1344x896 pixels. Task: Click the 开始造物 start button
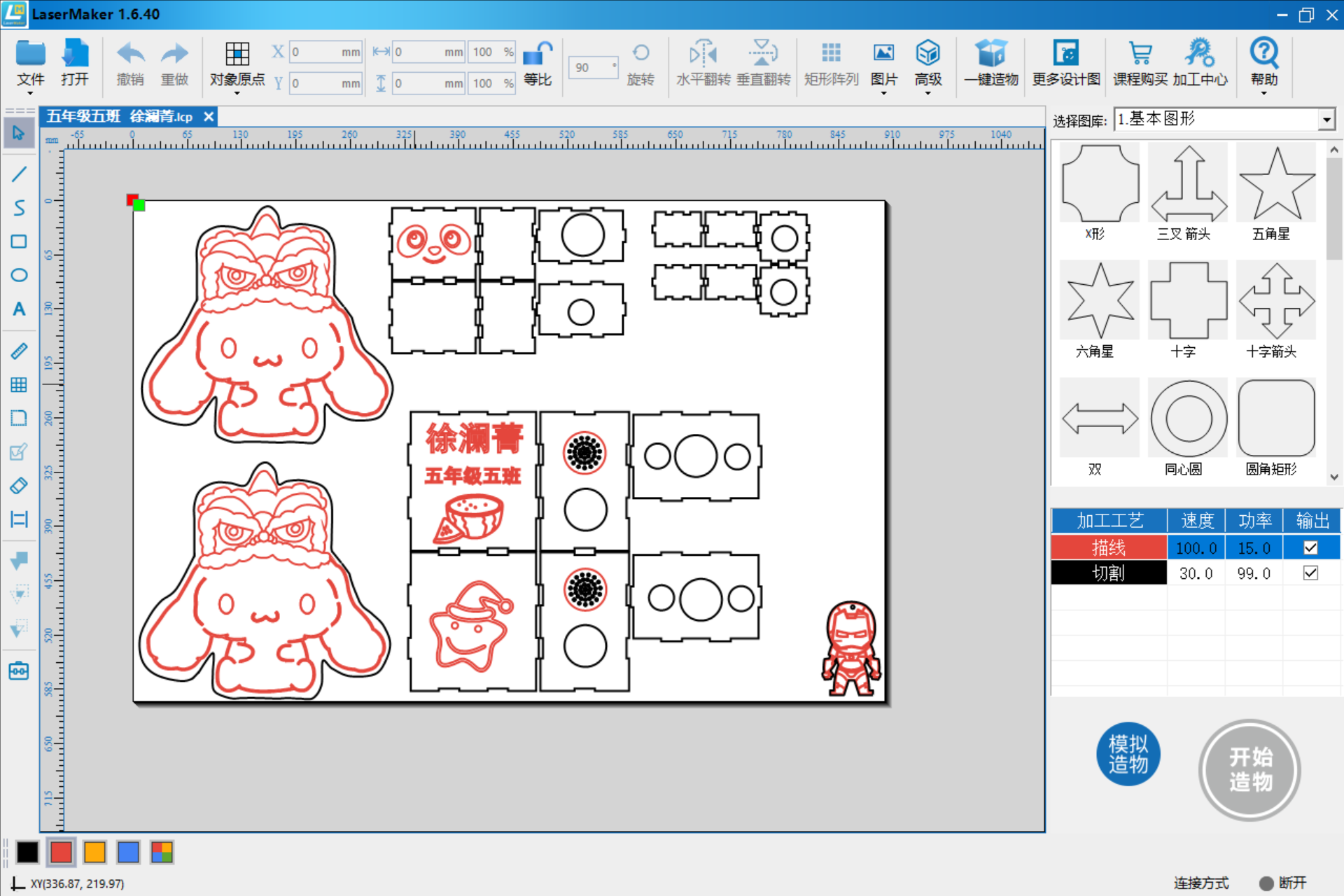(x=1249, y=769)
